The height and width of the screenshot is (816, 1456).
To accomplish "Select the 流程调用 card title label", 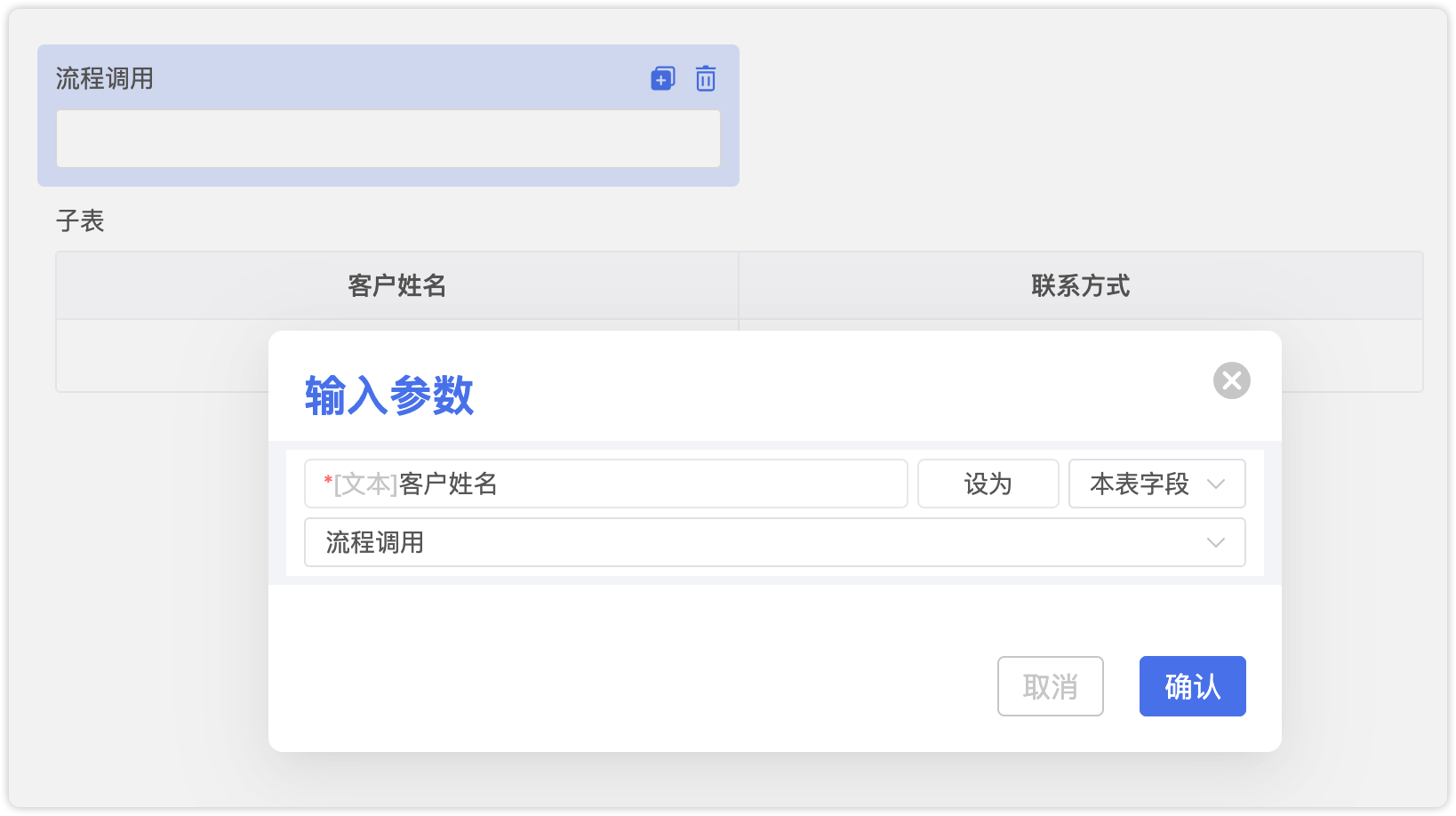I will [x=105, y=79].
